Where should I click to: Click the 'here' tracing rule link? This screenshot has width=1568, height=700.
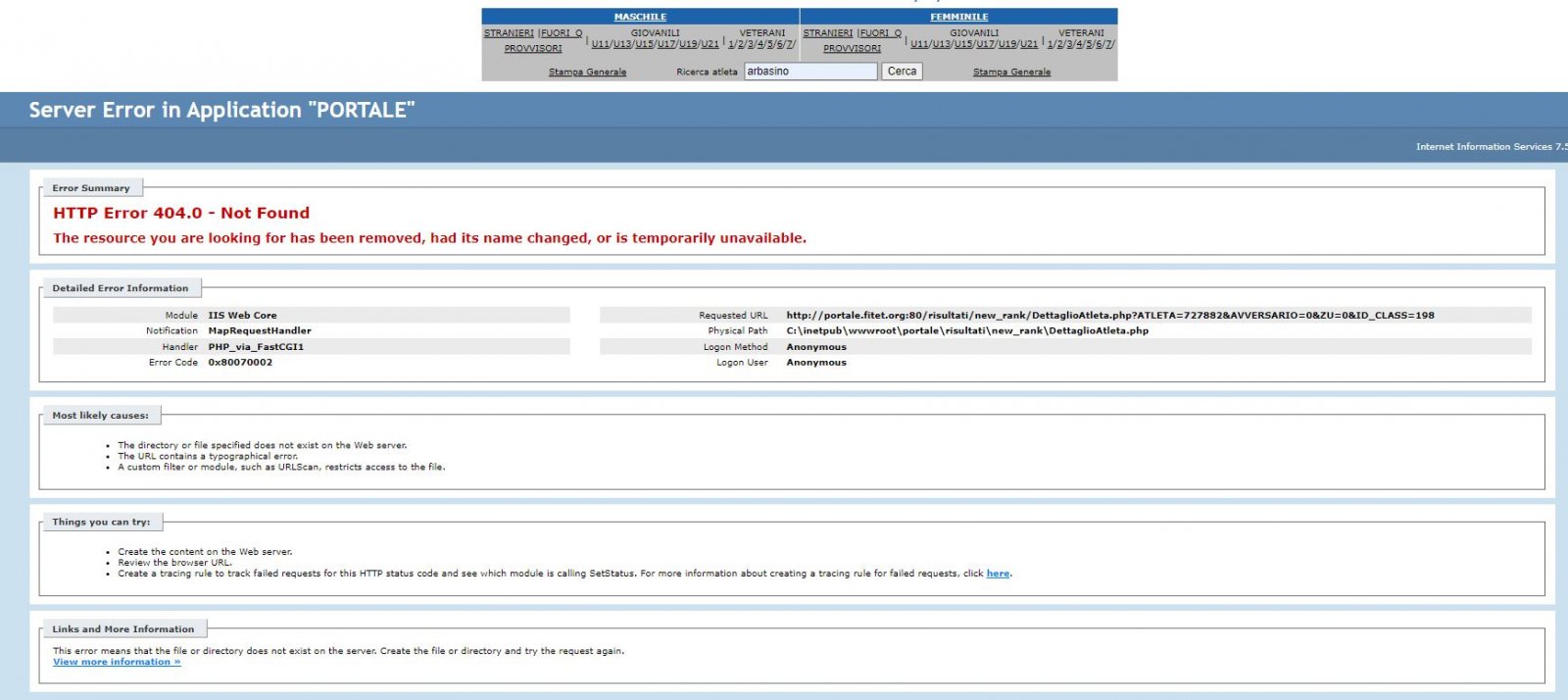(x=998, y=574)
